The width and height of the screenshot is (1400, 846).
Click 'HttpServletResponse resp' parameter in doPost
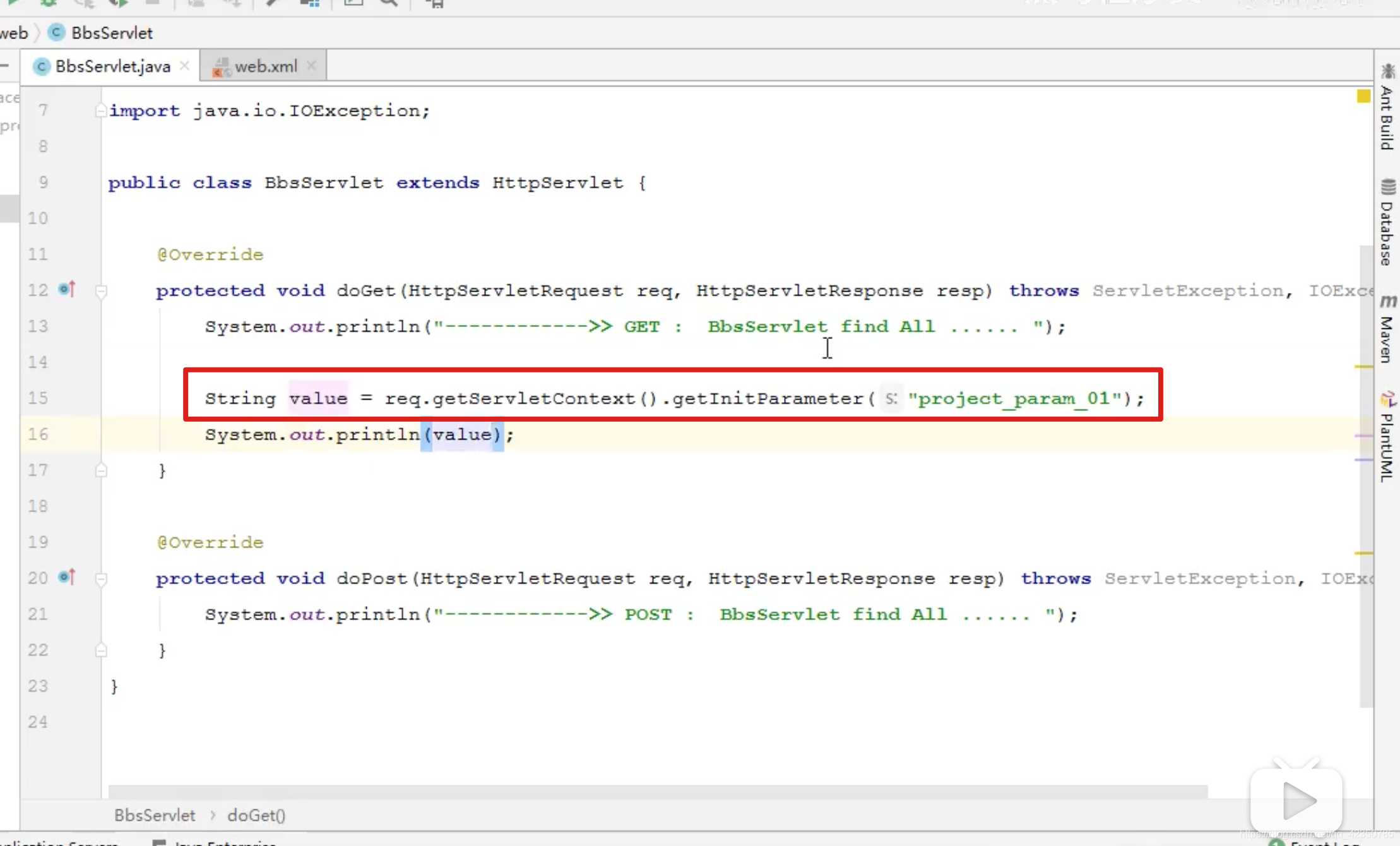click(x=852, y=578)
